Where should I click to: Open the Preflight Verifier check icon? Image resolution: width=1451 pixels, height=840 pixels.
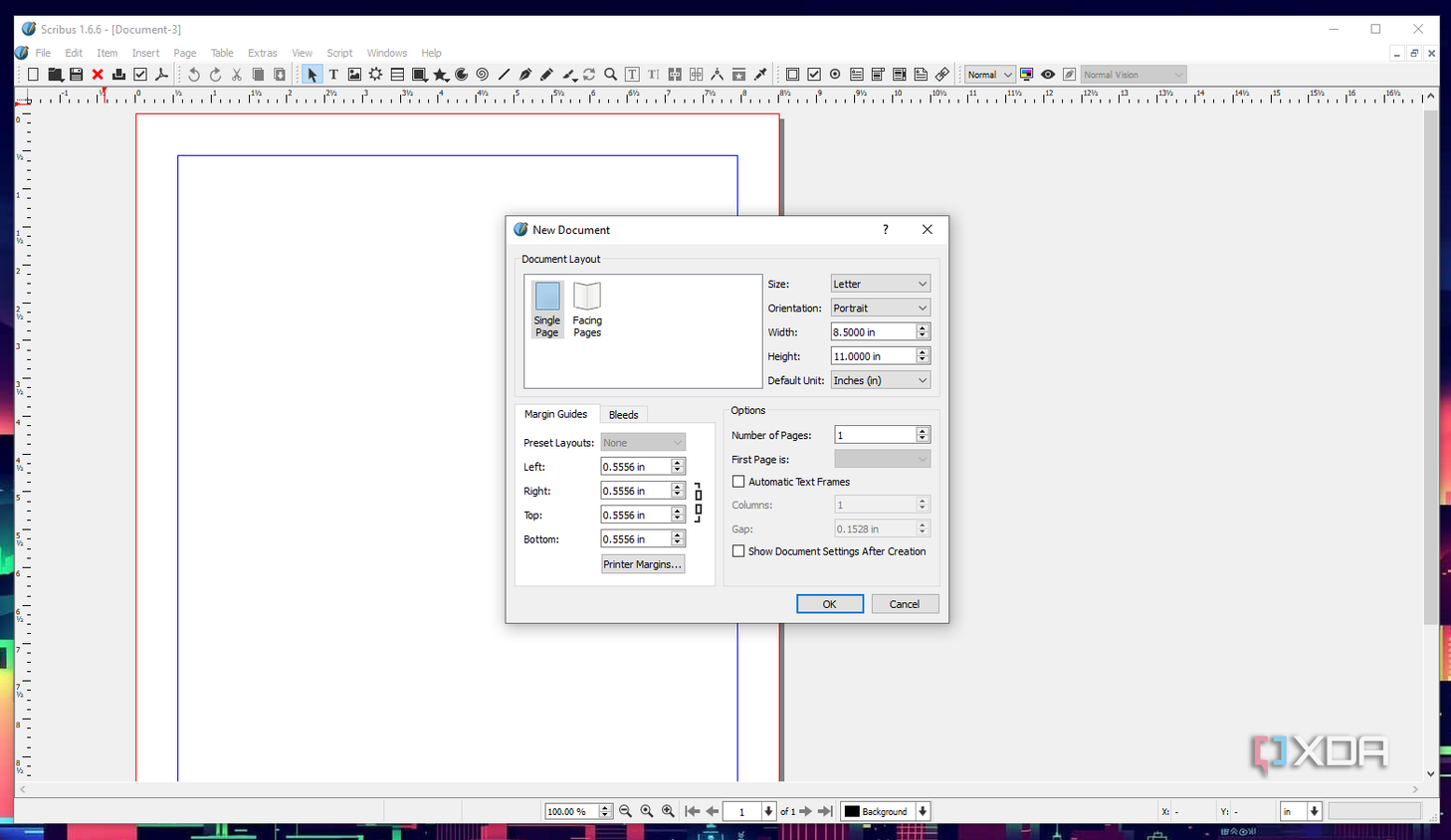(140, 75)
